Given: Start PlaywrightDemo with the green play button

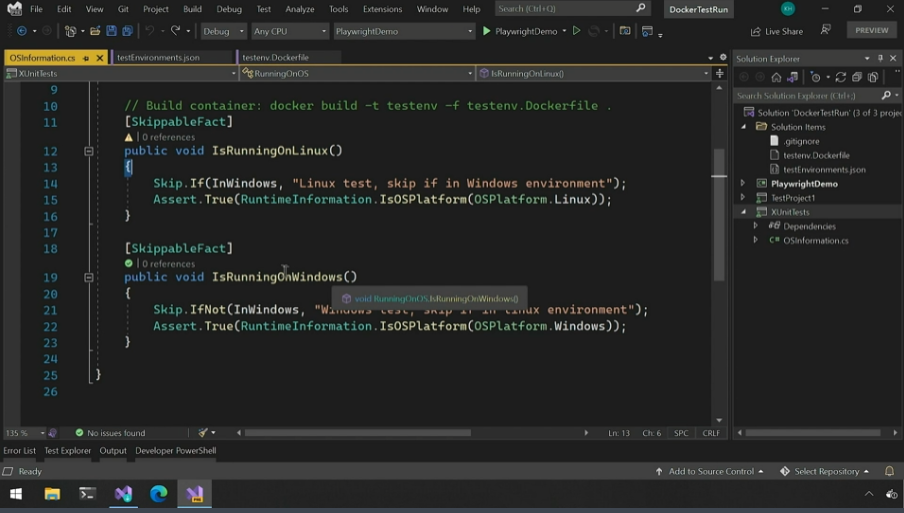Looking at the screenshot, I should coord(487,31).
